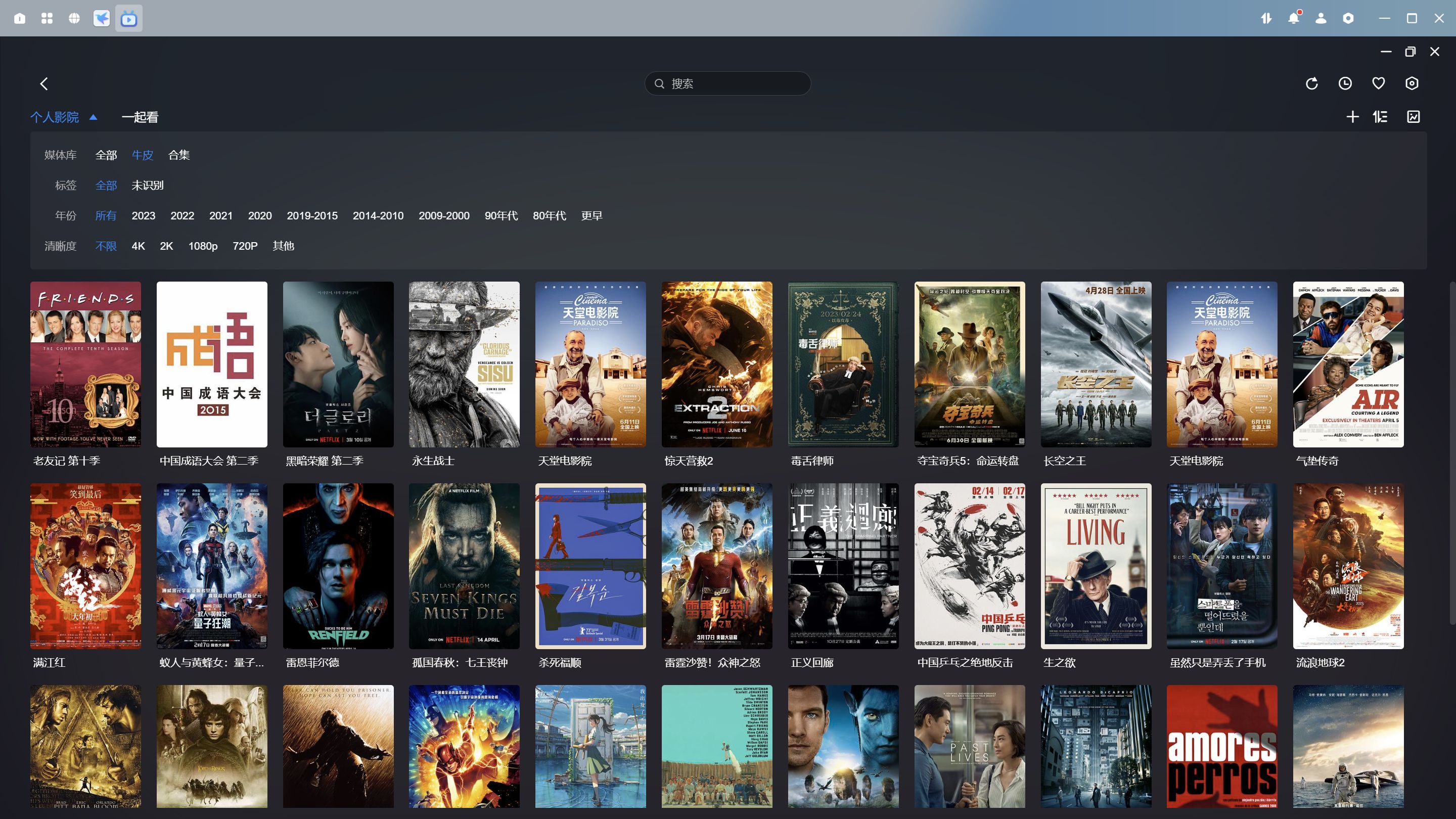Filter by 1080p resolution
This screenshot has width=1456, height=819.
203,246
